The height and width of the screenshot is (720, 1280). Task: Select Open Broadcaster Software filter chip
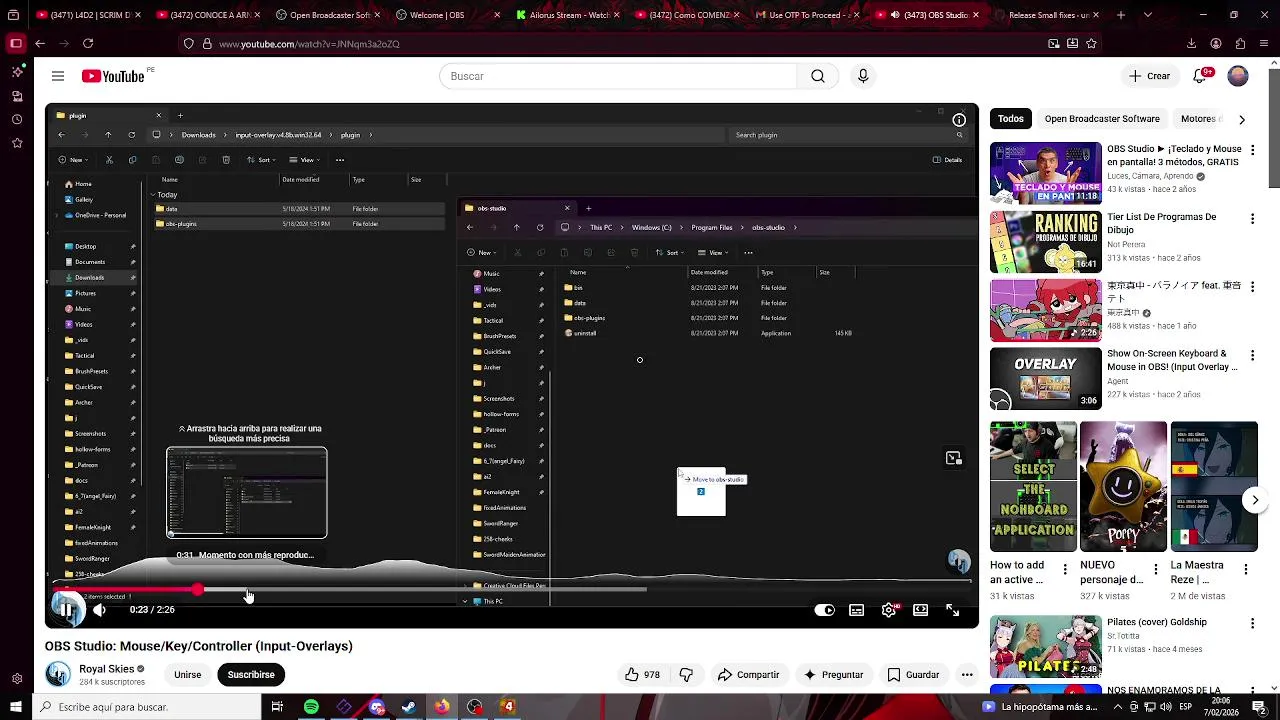1102,119
